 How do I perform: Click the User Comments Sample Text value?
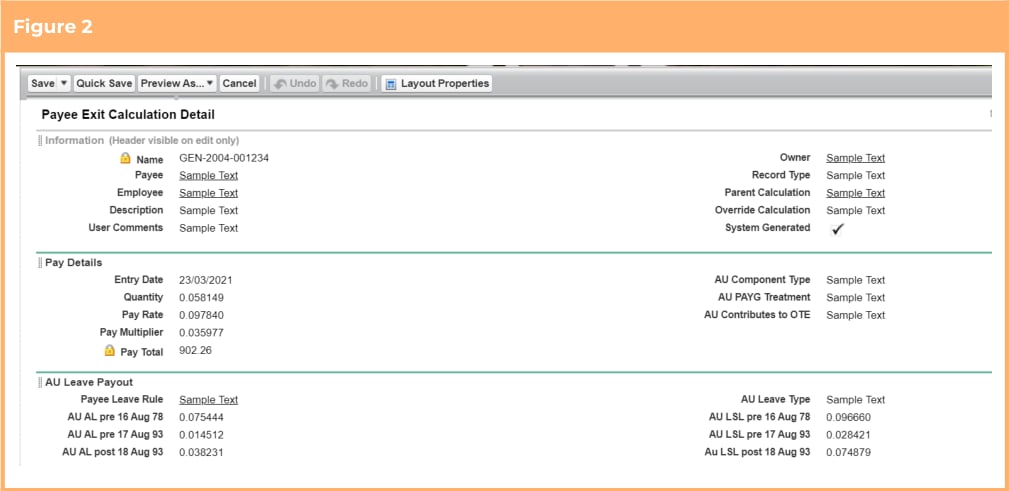pyautogui.click(x=208, y=228)
